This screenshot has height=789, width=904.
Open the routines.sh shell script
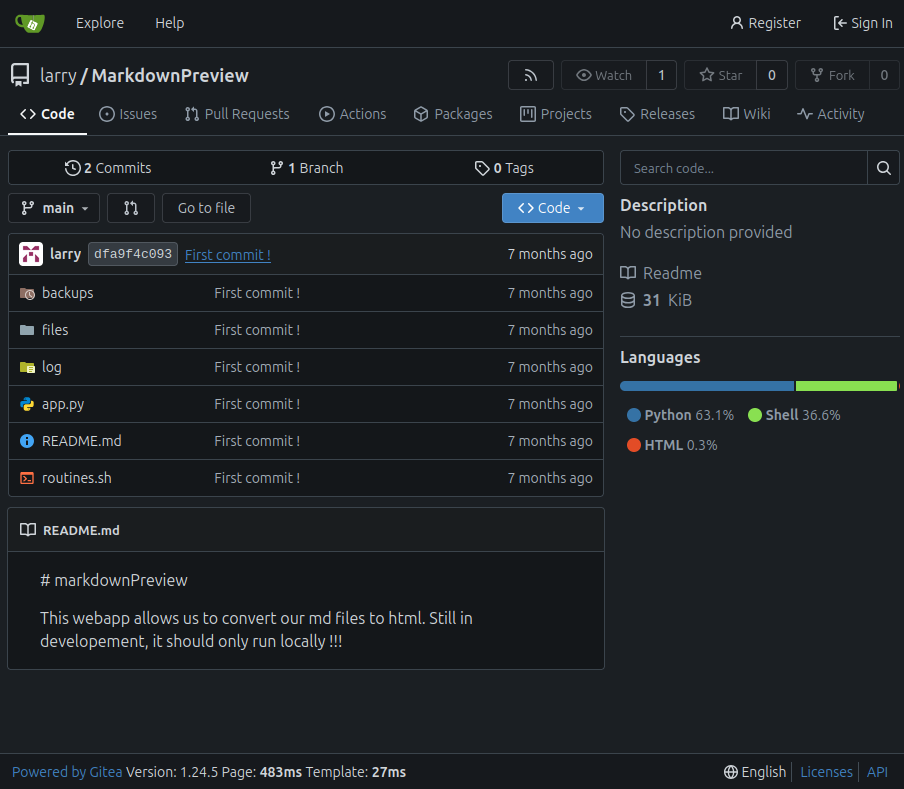pos(76,478)
